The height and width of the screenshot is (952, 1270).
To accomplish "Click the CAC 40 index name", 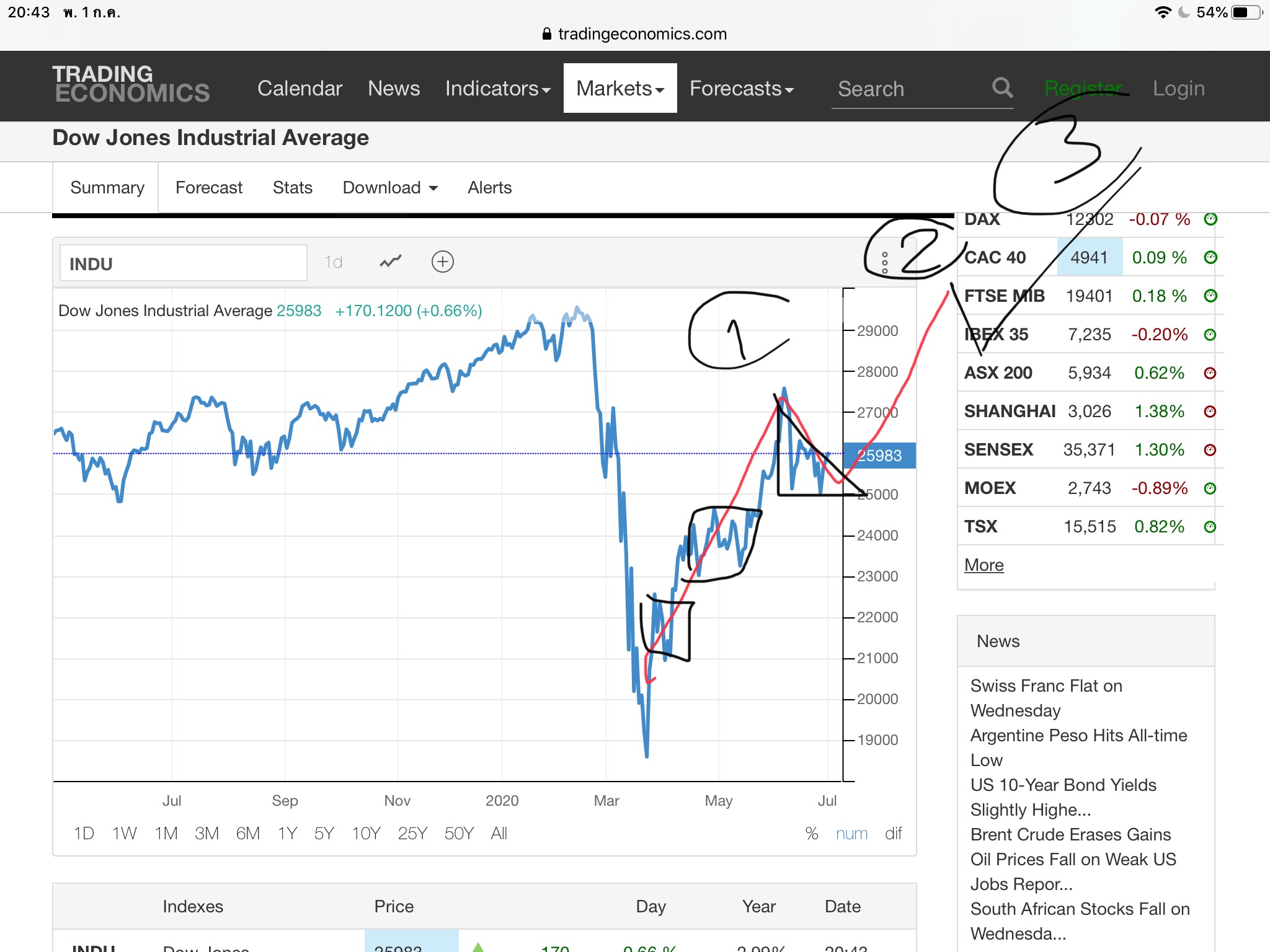I will 995,257.
